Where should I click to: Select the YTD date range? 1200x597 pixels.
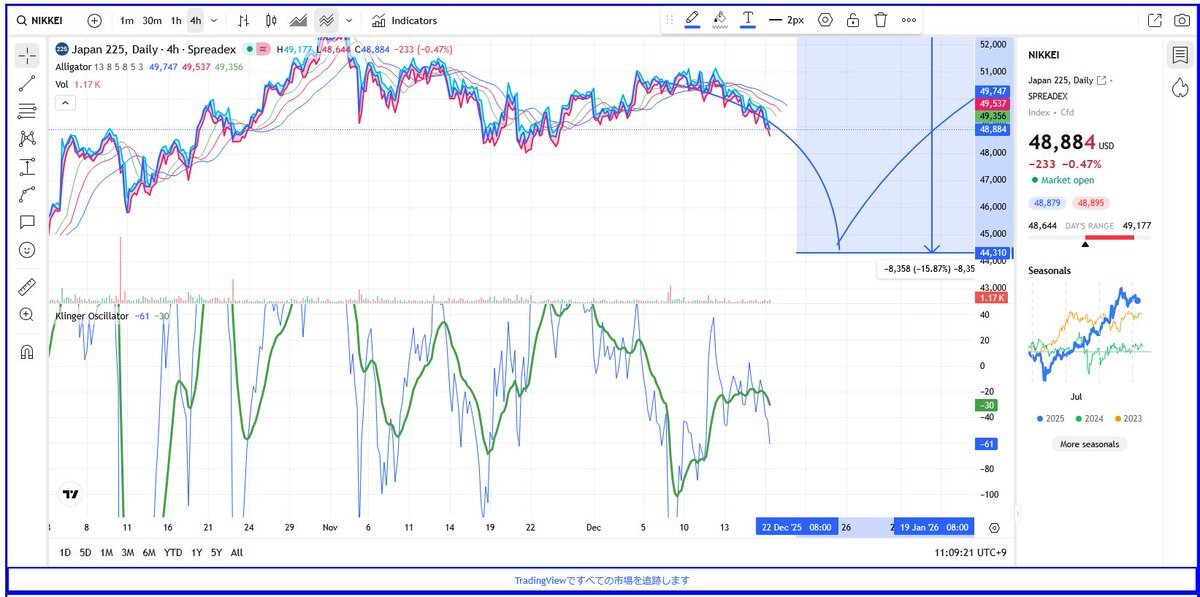pos(173,552)
